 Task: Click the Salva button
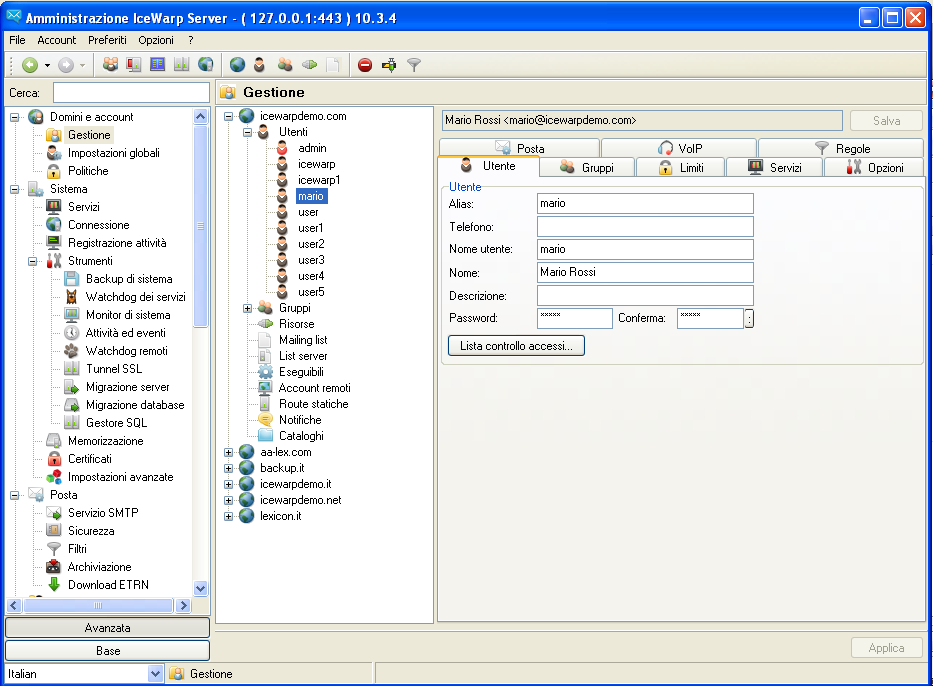(886, 120)
